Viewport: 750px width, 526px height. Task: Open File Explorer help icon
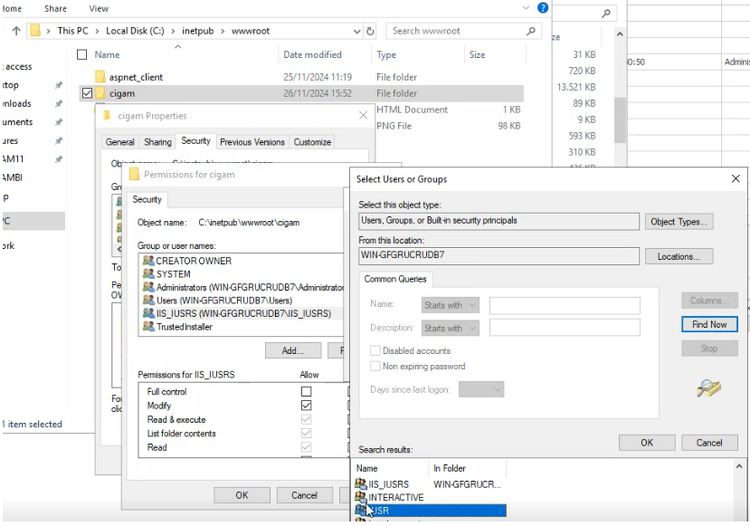(542, 8)
